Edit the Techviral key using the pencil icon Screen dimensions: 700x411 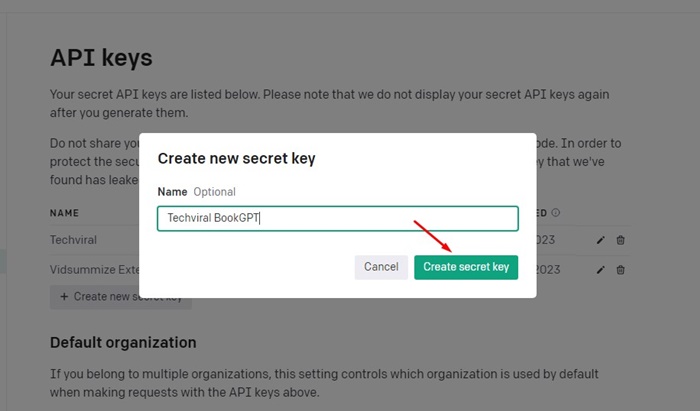600,240
